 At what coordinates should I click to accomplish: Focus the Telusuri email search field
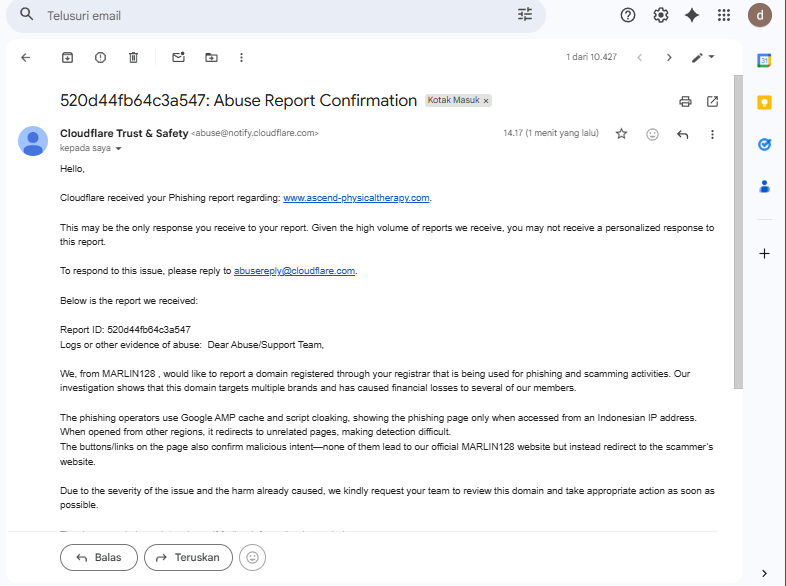click(276, 16)
